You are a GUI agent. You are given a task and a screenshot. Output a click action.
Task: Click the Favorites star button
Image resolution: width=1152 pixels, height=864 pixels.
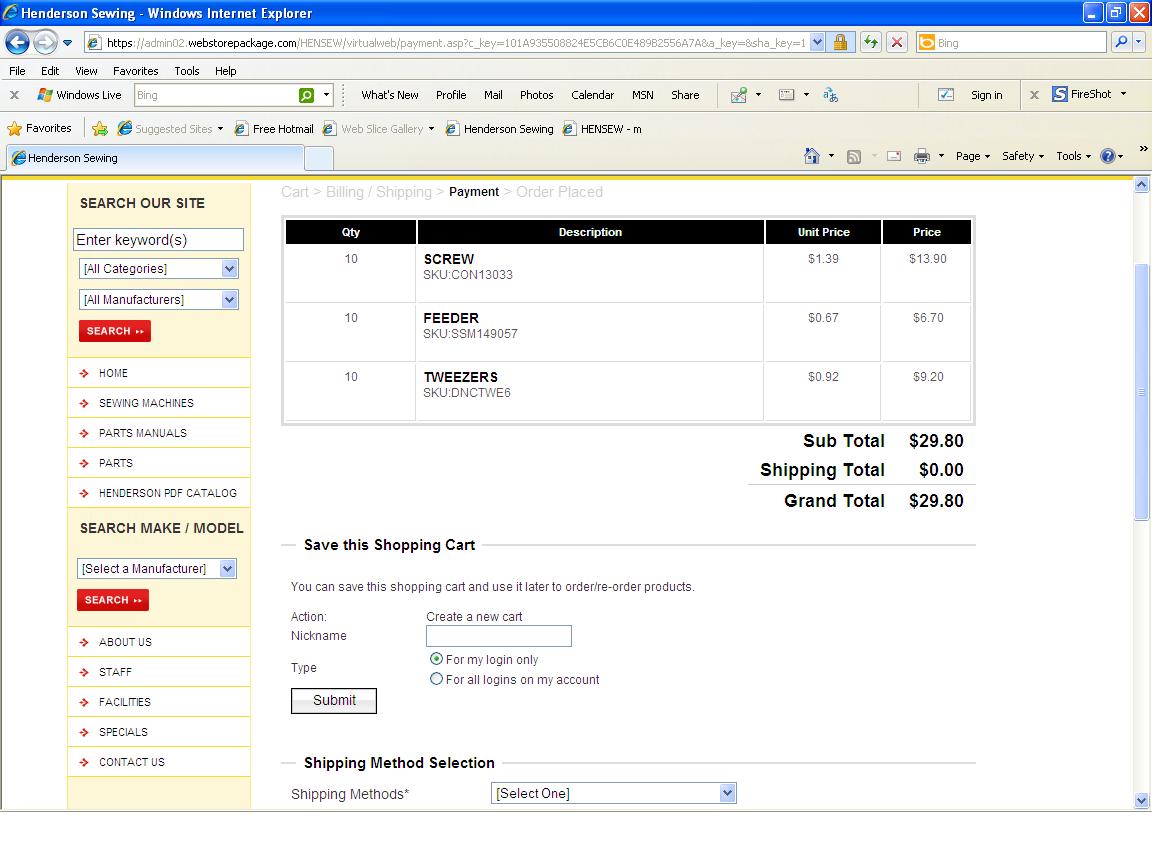click(40, 129)
